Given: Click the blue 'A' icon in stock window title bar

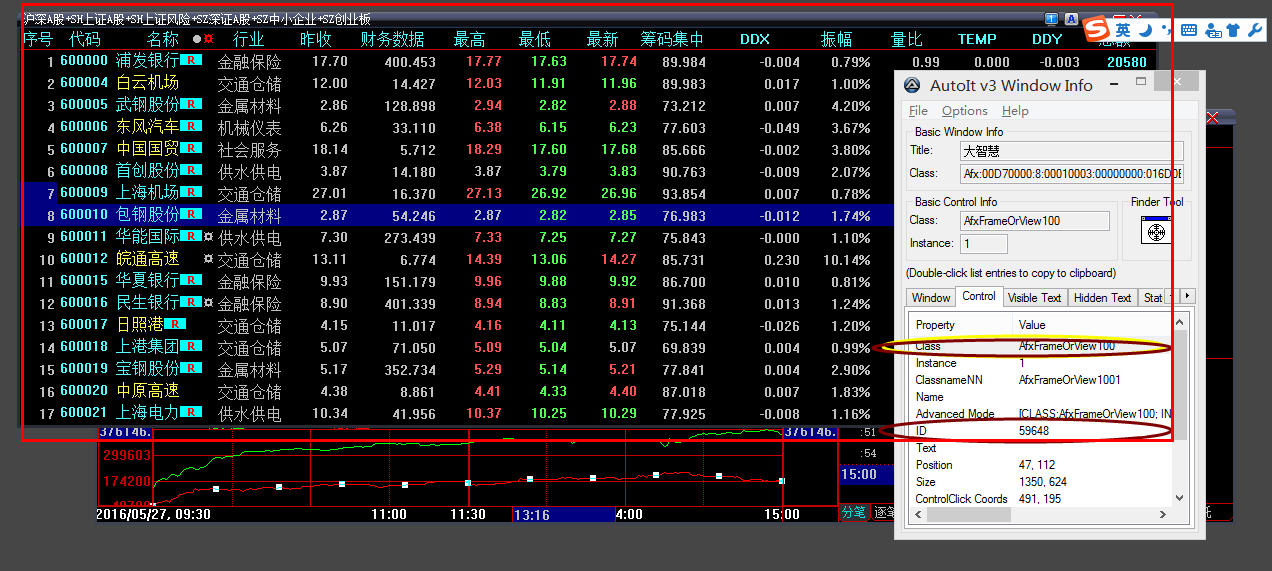Looking at the screenshot, I should pyautogui.click(x=1071, y=18).
